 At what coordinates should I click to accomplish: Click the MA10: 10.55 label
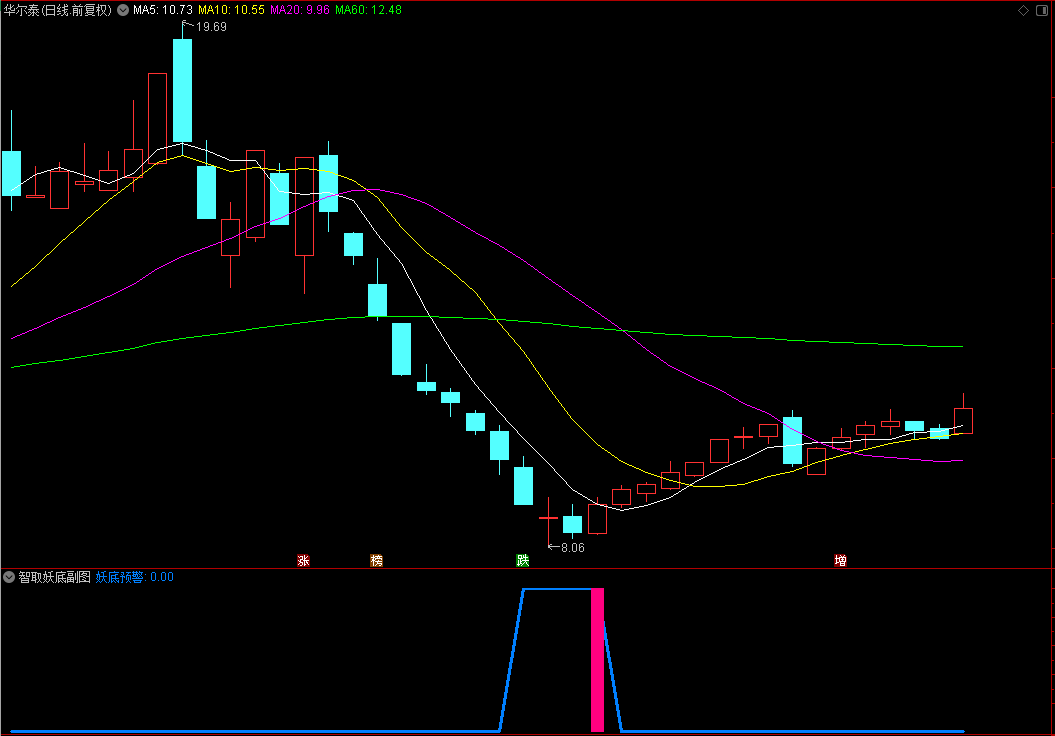pyautogui.click(x=231, y=10)
